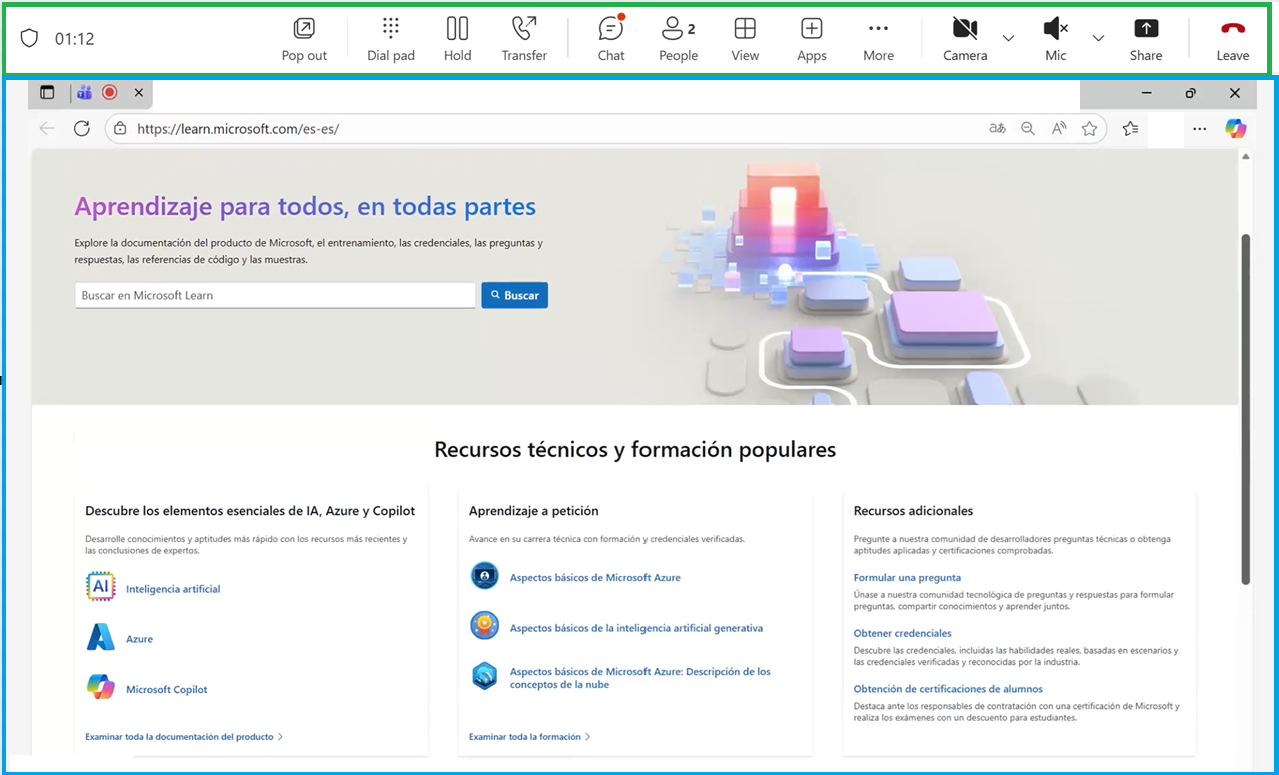Screen dimensions: 1279x775
Task: Open the More options menu in the call
Action: point(877,38)
